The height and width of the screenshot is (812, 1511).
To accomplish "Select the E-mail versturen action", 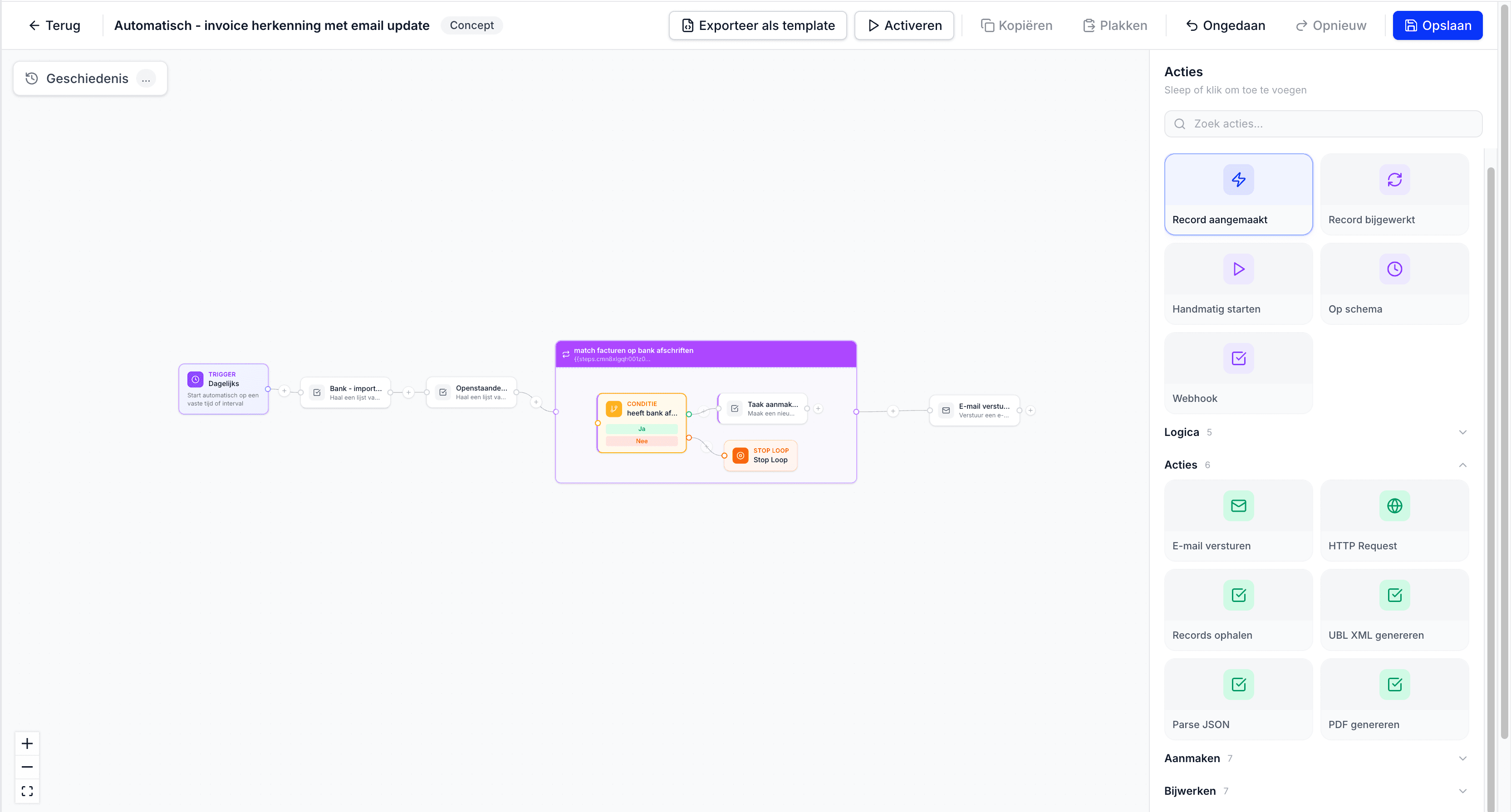I will (1238, 520).
